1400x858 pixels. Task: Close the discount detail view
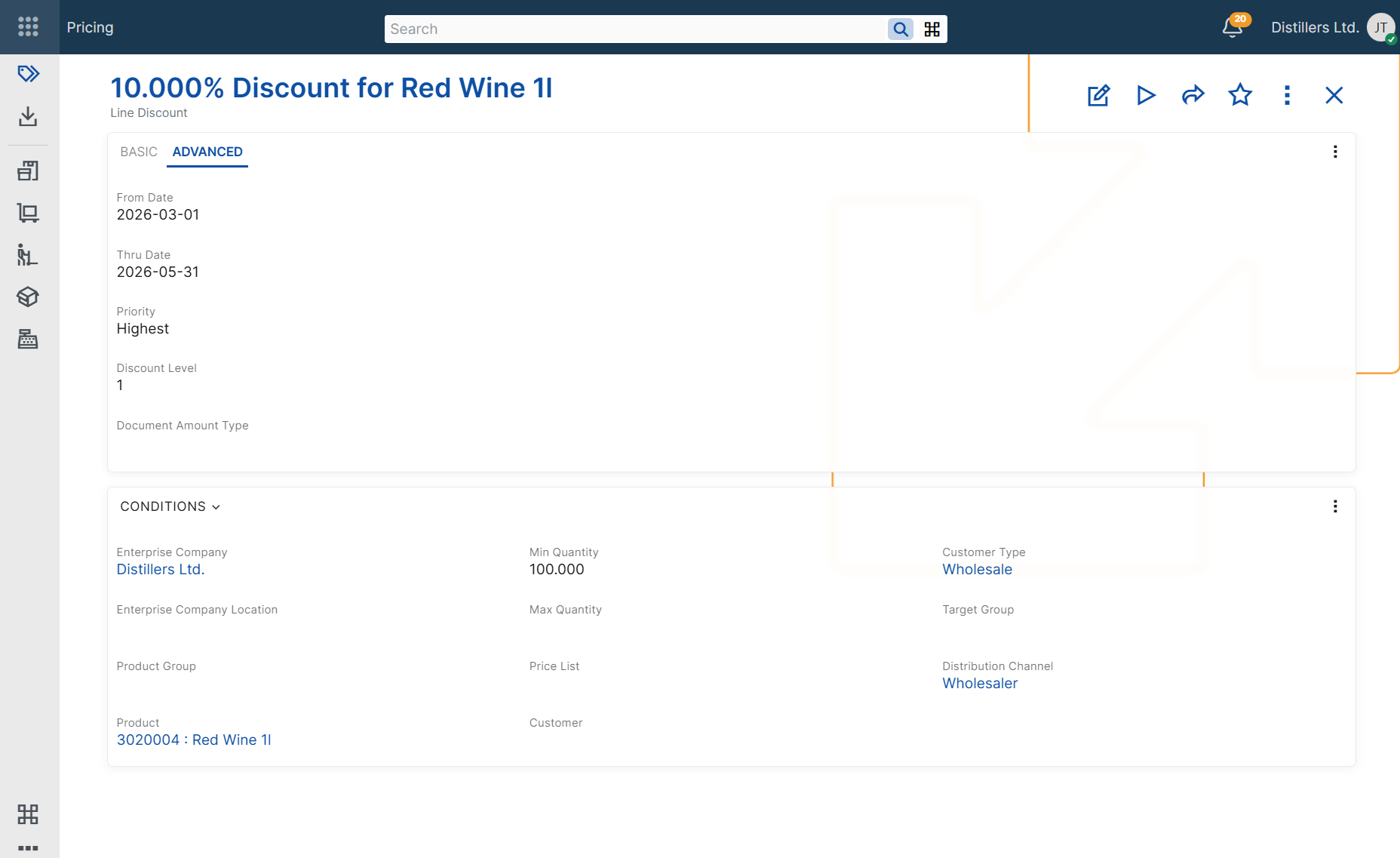click(1334, 95)
